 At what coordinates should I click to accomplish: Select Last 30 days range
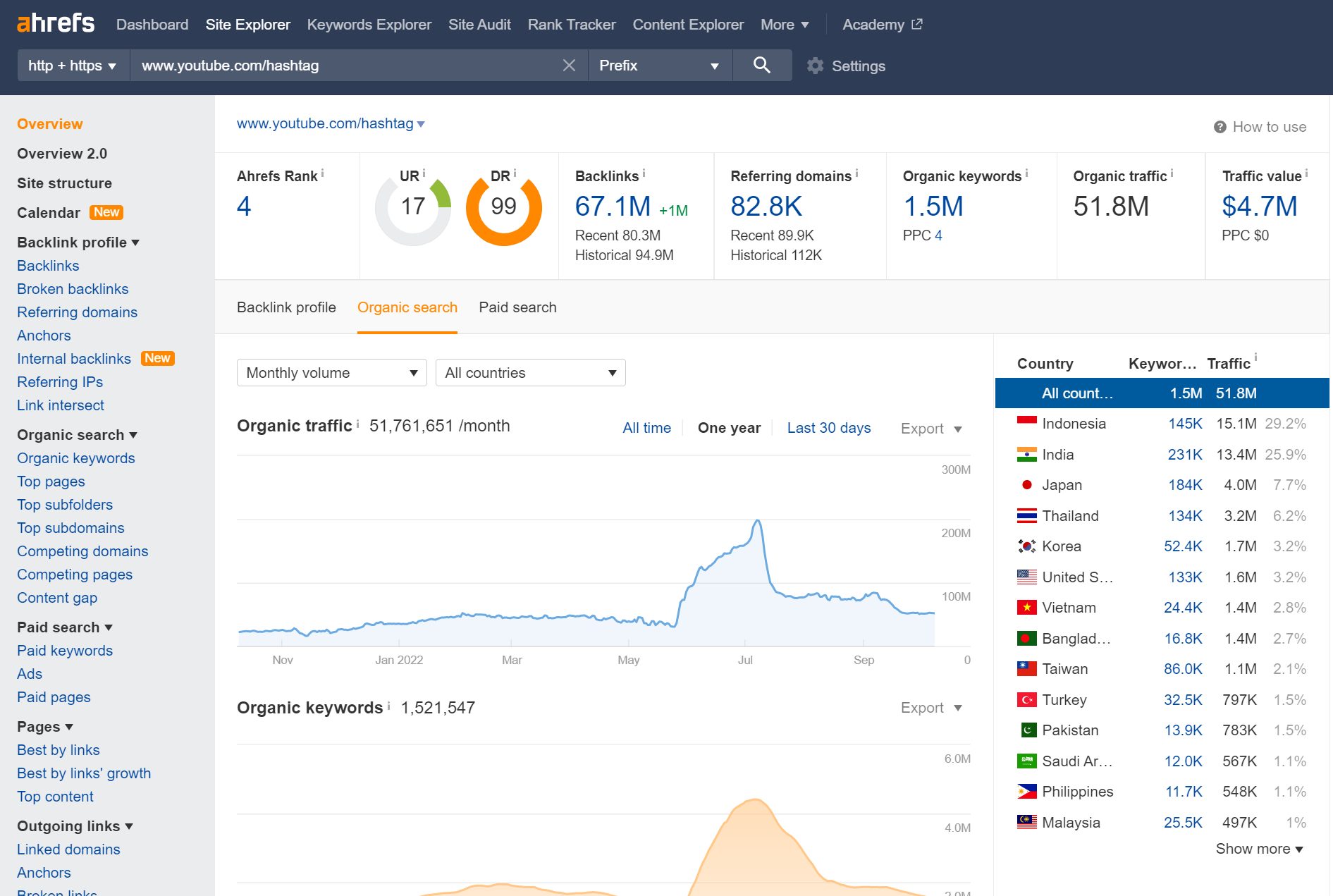(x=828, y=428)
